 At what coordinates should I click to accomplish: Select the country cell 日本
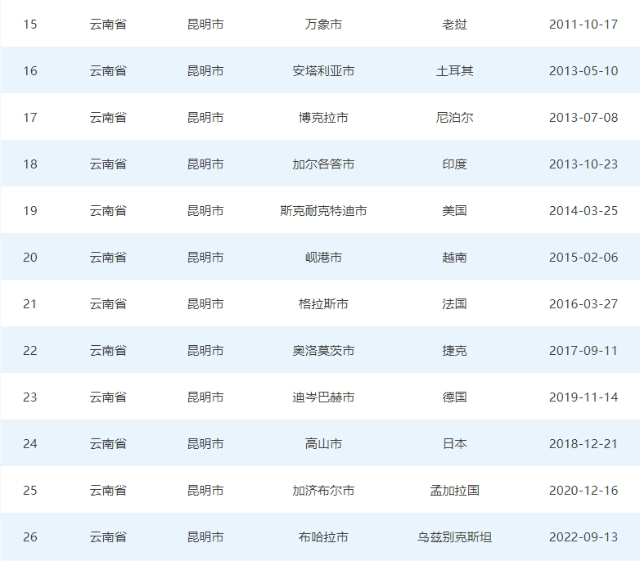pos(454,444)
